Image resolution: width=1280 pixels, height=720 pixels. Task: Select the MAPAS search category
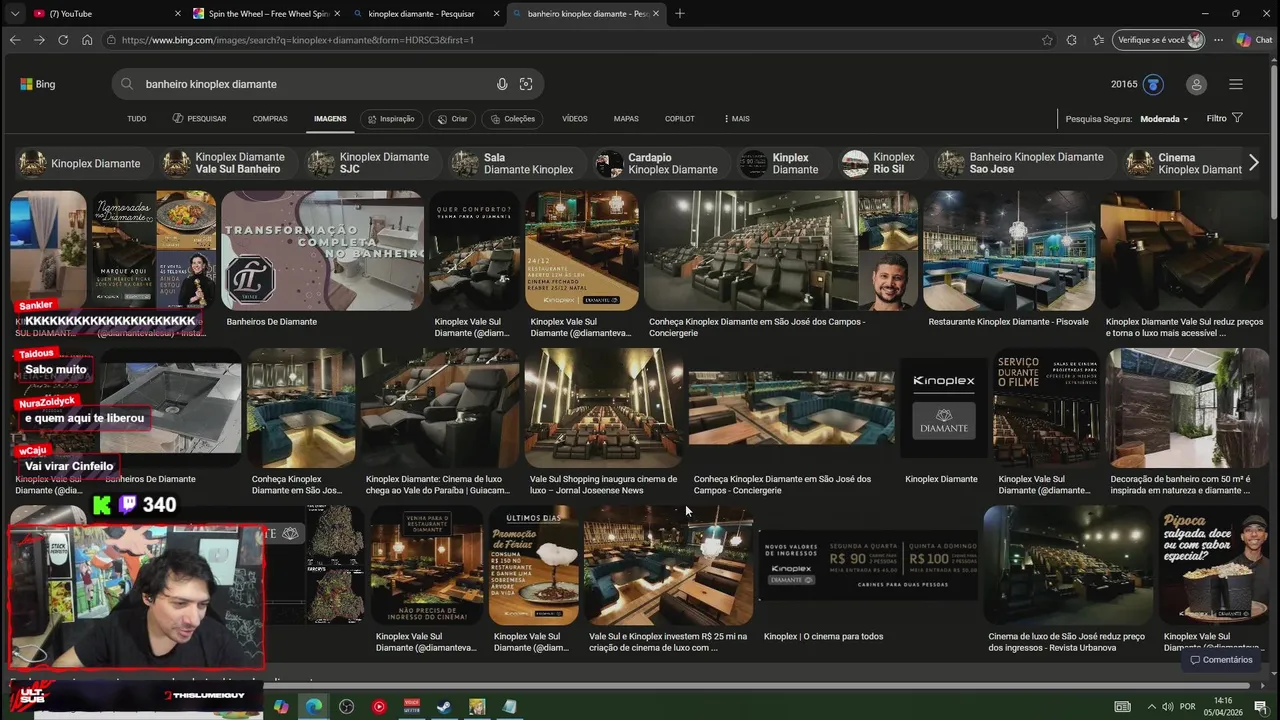click(626, 119)
